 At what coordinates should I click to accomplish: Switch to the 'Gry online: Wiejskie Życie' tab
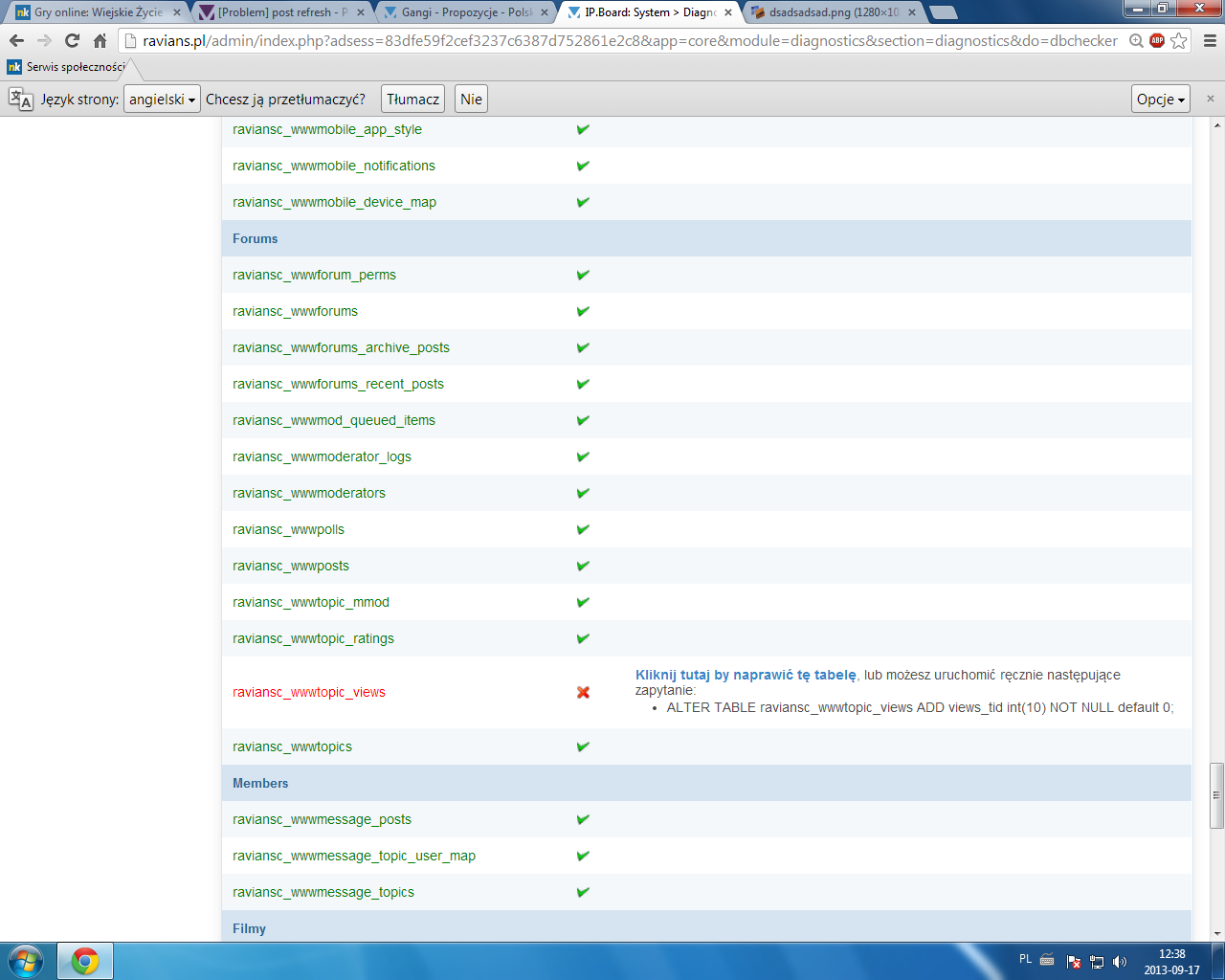(x=98, y=12)
